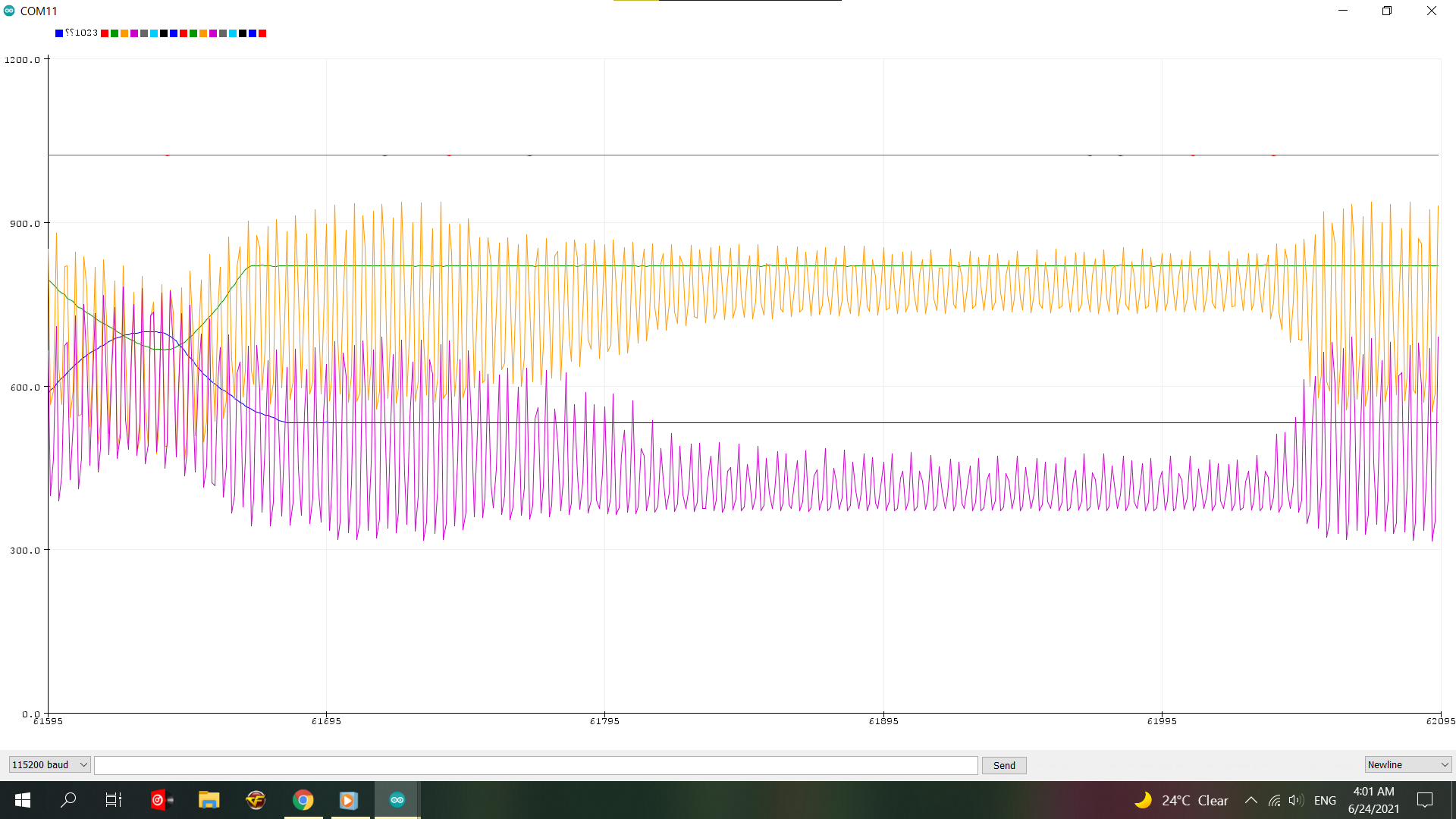Click the volume speaker tray icon
This screenshot has width=1456, height=819.
pyautogui.click(x=1295, y=800)
